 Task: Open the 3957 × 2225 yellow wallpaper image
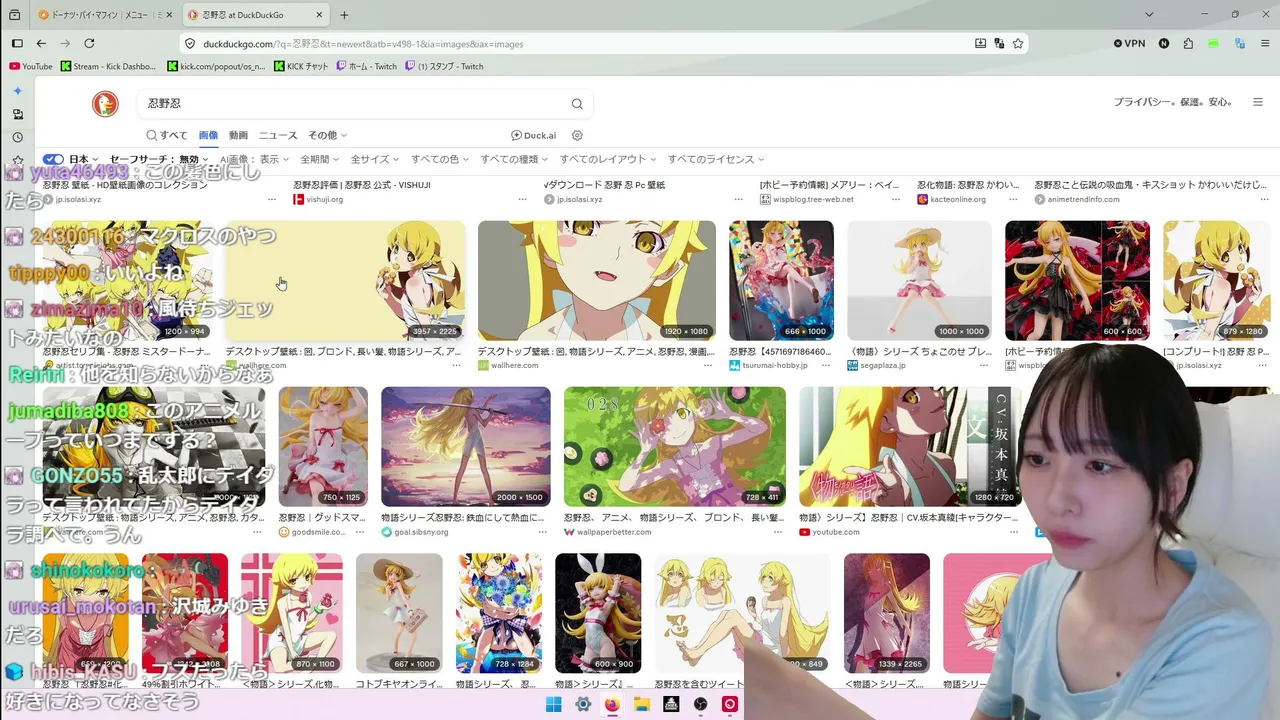tap(345, 281)
